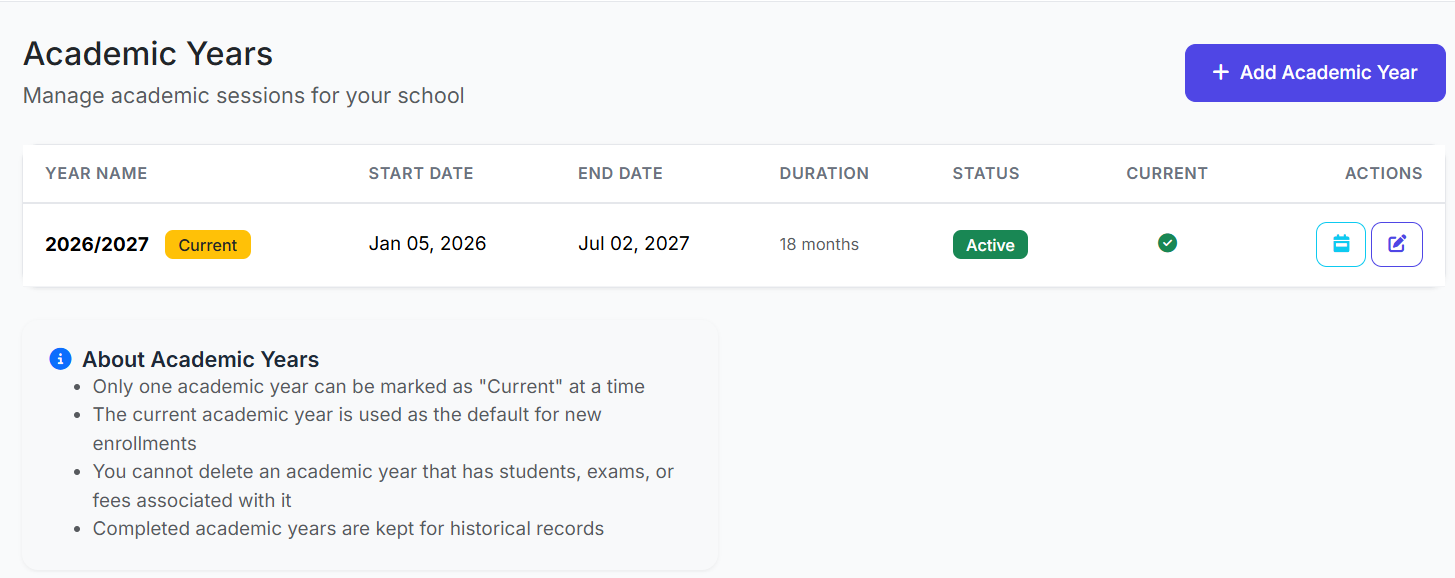
Task: Sort by the DURATION column header
Action: (824, 173)
